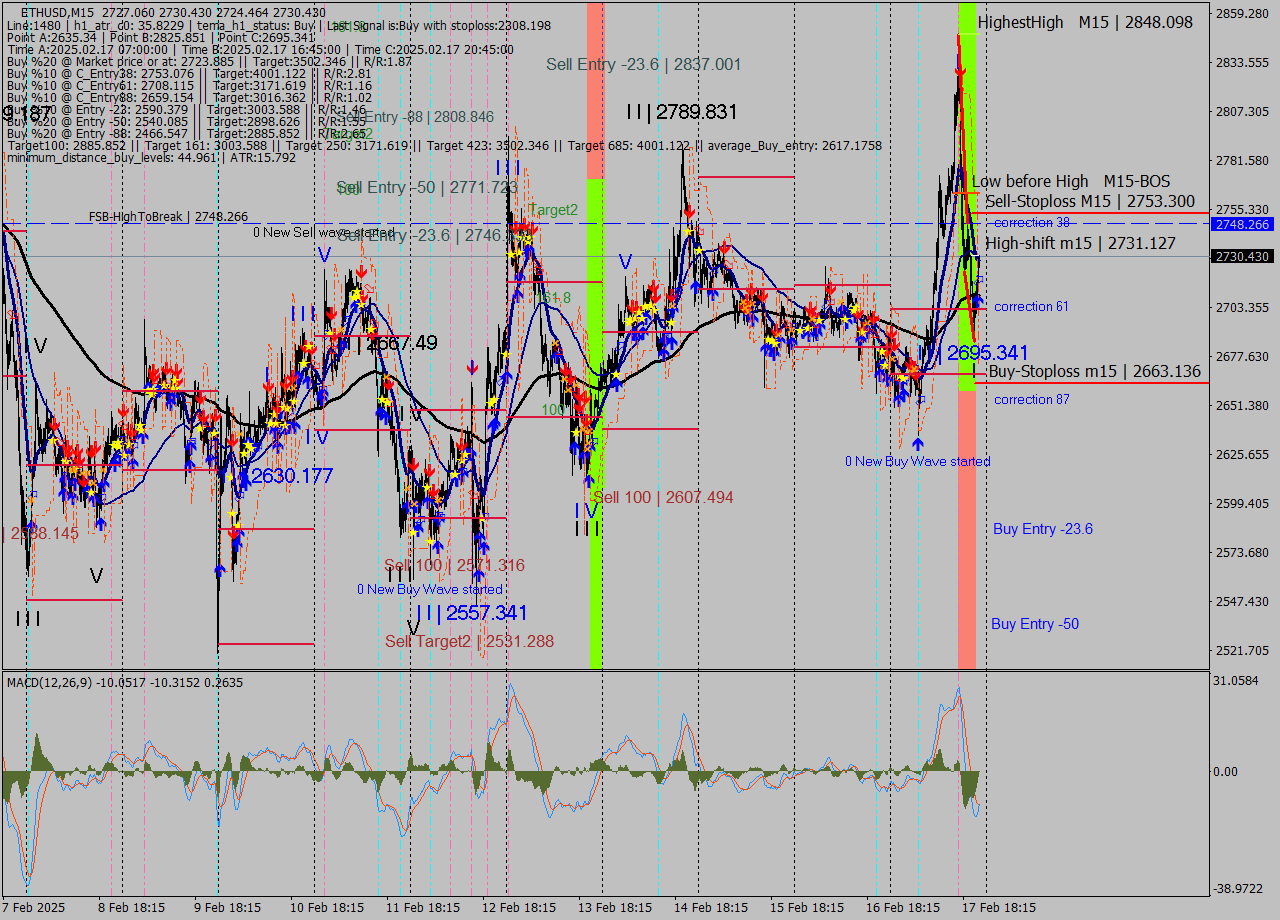Click the struck-through "correction 38" label
The image size is (1280, 920).
[x=1030, y=222]
